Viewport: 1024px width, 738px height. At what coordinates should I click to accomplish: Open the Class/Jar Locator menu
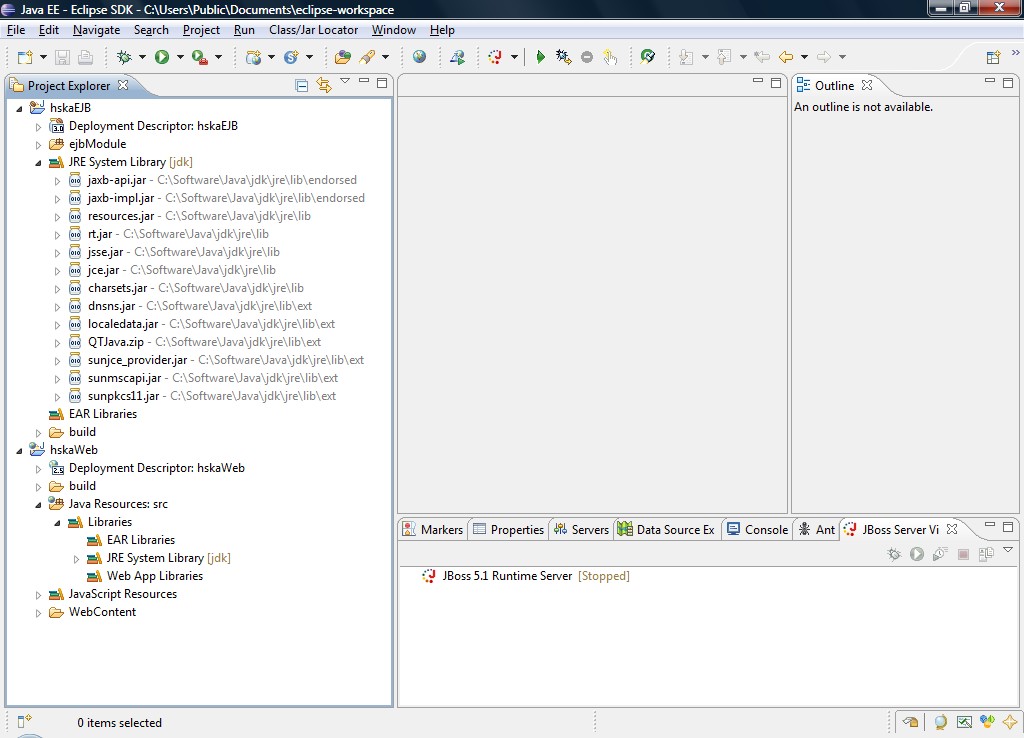(x=313, y=30)
